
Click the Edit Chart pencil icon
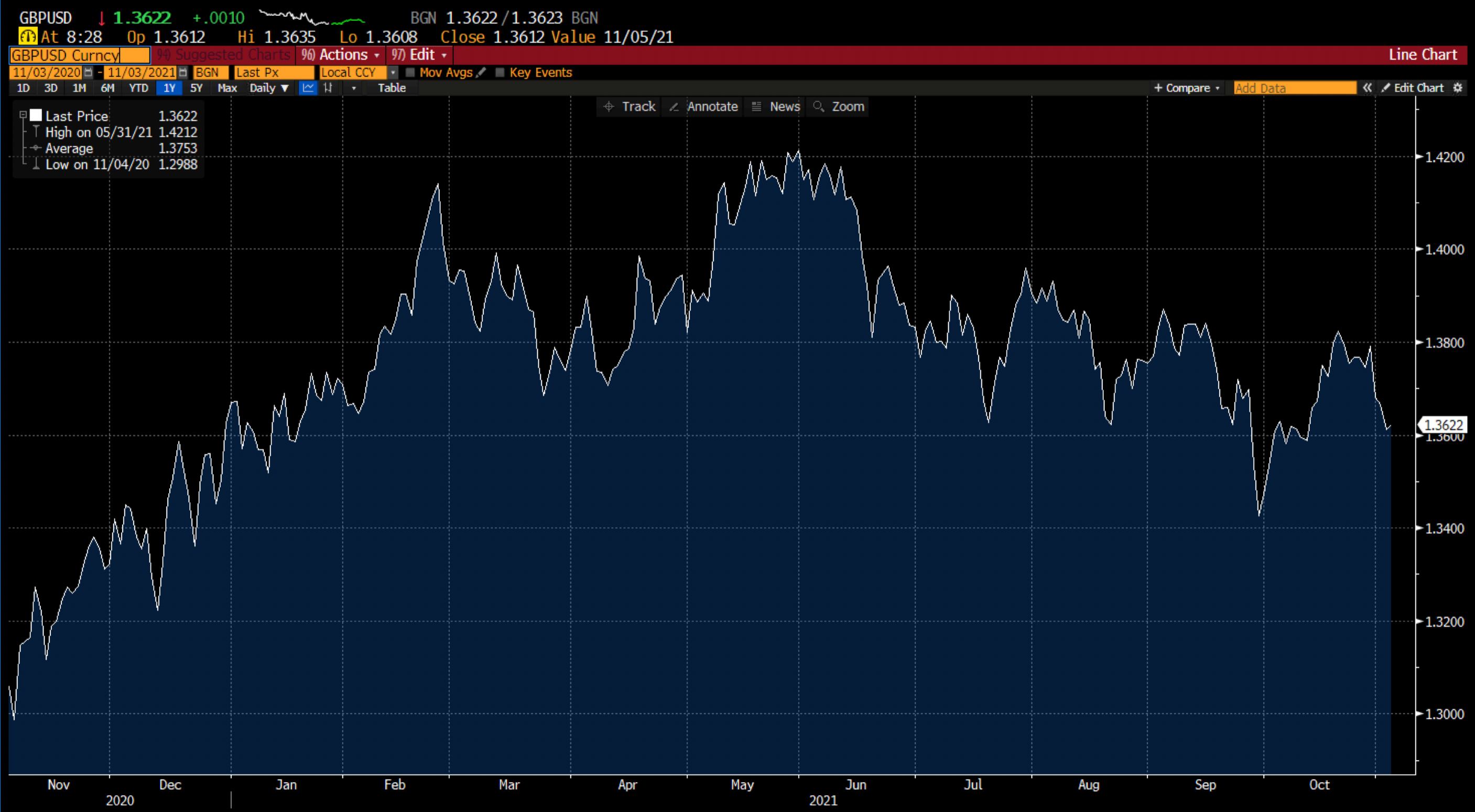click(x=1387, y=87)
